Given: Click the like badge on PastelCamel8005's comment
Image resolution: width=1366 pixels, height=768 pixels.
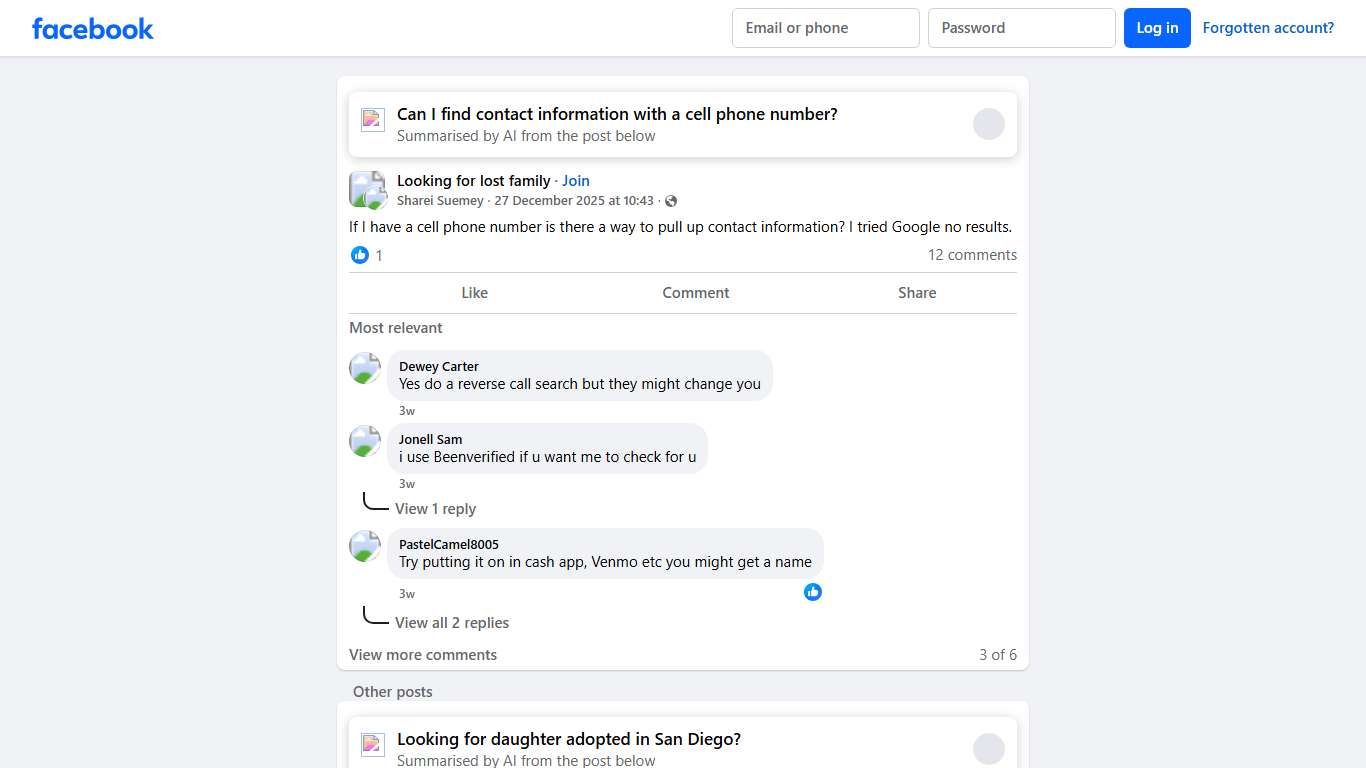Looking at the screenshot, I should (x=813, y=592).
